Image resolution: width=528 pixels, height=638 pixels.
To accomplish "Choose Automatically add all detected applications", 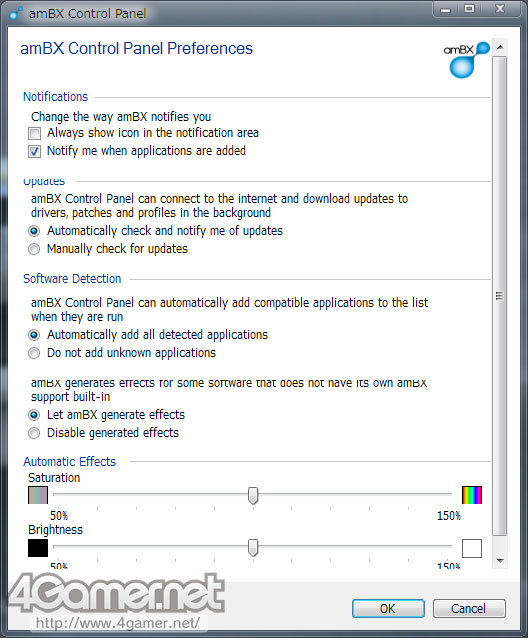I will click(34, 335).
